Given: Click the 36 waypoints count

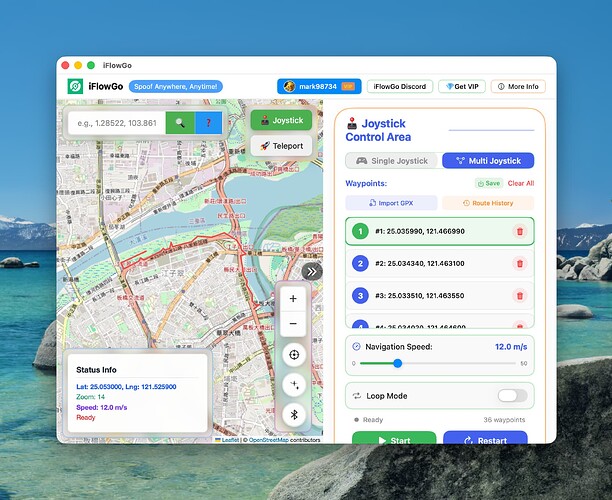Looking at the screenshot, I should coord(504,420).
